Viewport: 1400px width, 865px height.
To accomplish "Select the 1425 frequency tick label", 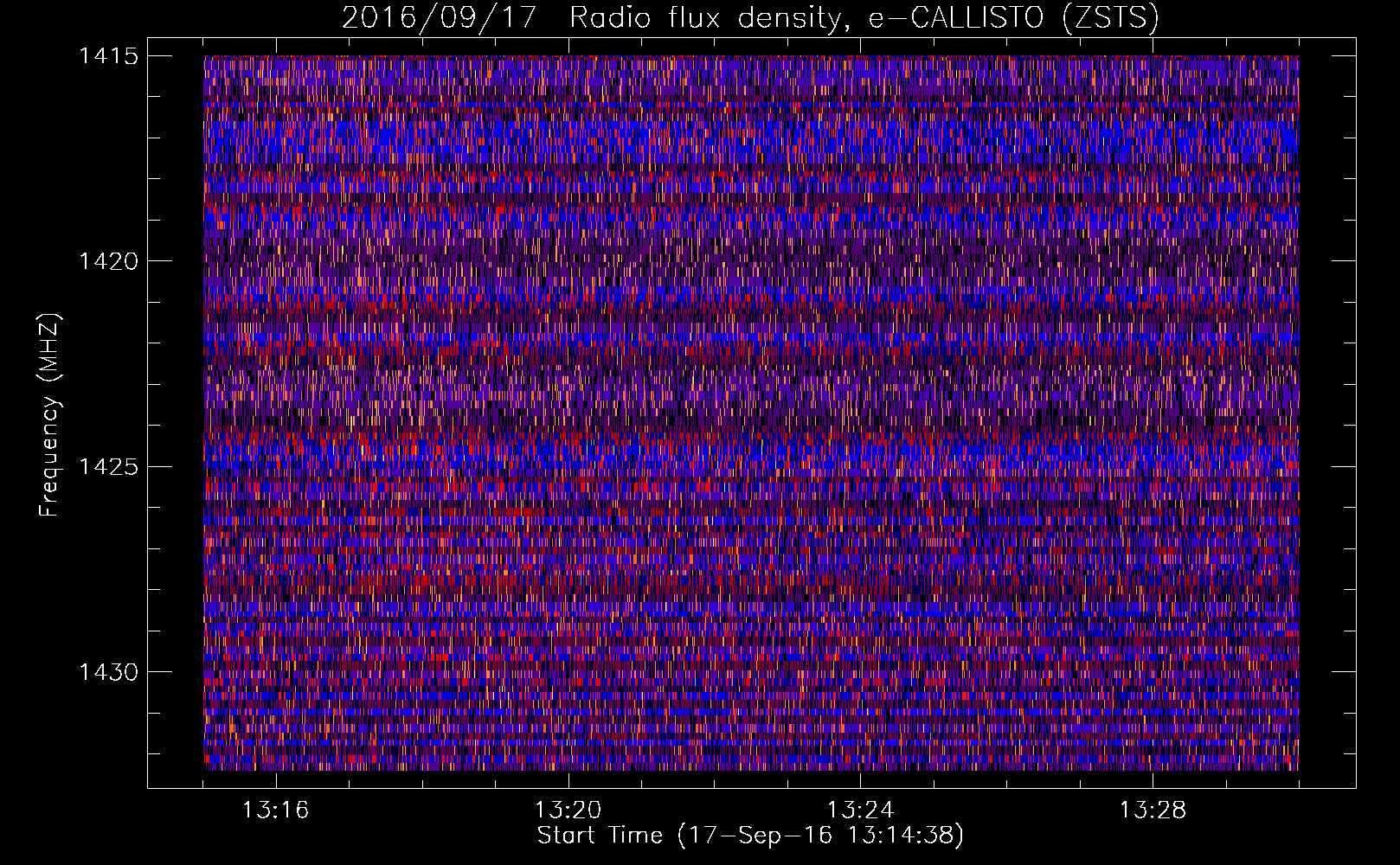I will click(x=109, y=467).
